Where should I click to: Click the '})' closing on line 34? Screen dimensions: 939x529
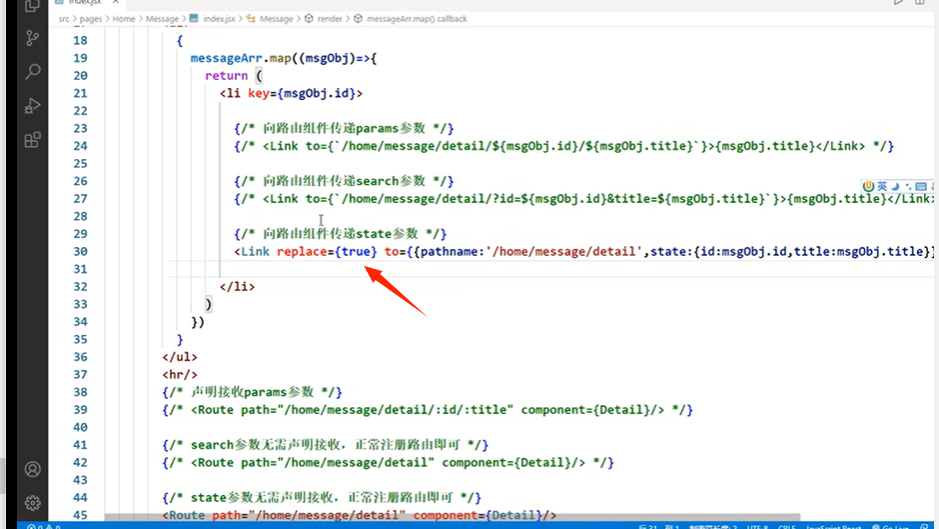[198, 322]
